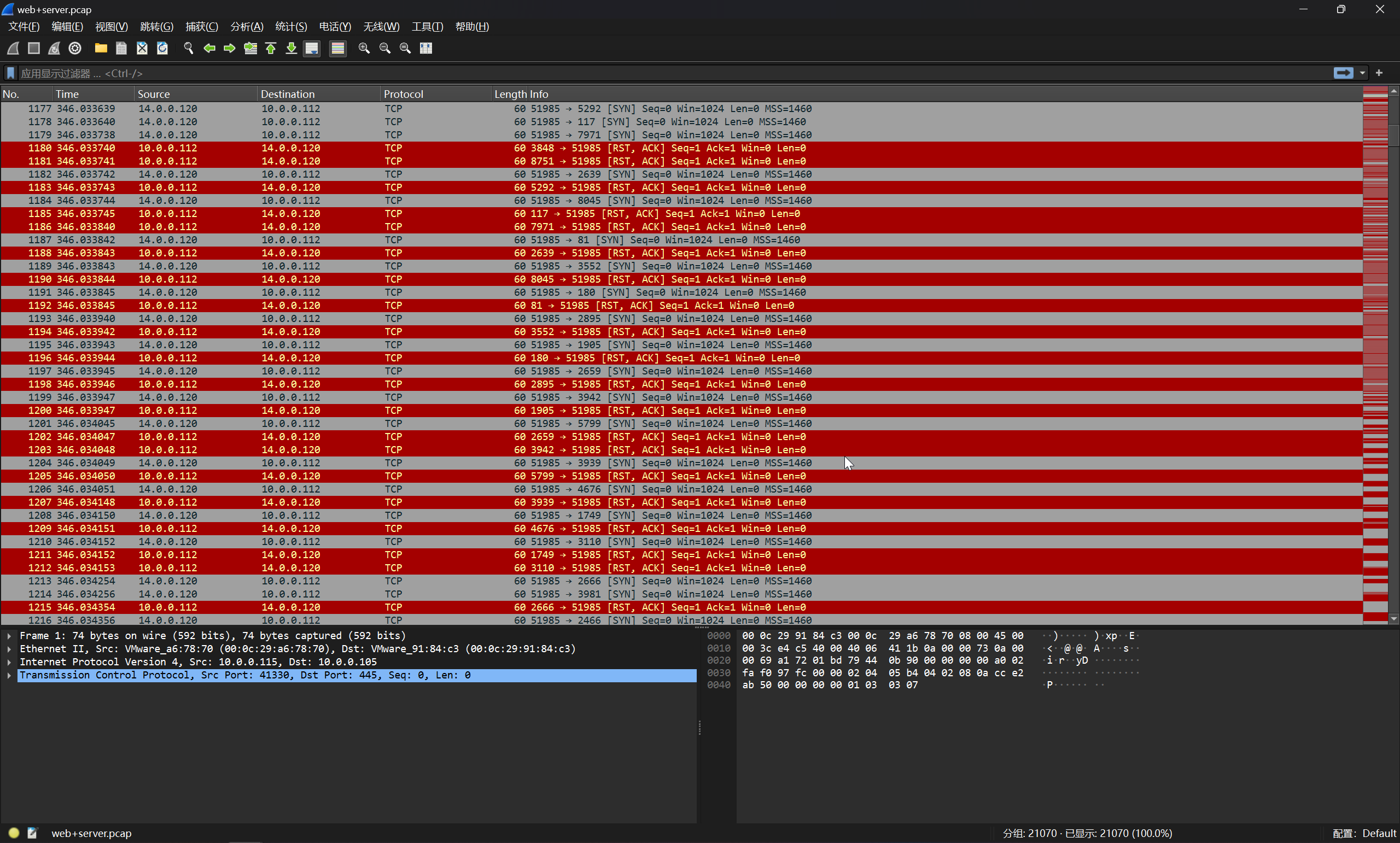Image resolution: width=1400 pixels, height=843 pixels.
Task: Open the 帮助(H) menu
Action: point(472,27)
